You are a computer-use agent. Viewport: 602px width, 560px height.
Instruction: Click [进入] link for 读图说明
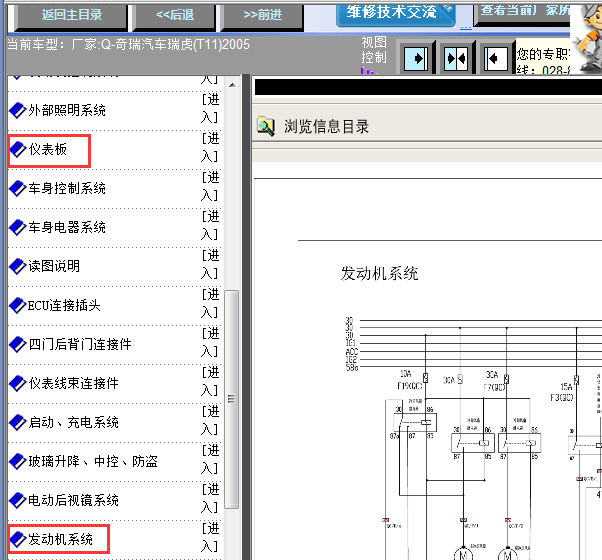(210, 264)
